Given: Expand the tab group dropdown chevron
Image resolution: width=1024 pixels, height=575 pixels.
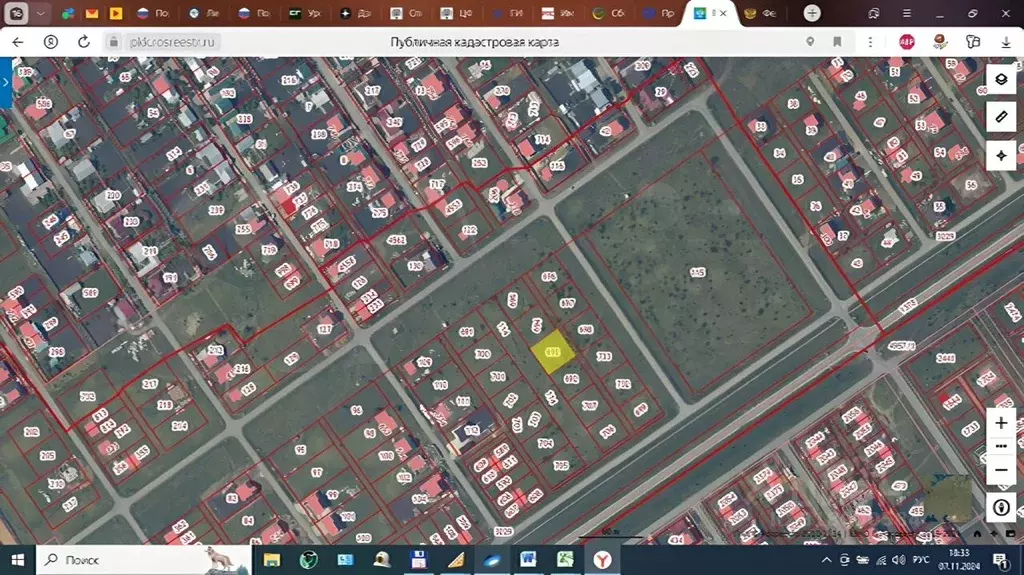Looking at the screenshot, I should (40, 13).
